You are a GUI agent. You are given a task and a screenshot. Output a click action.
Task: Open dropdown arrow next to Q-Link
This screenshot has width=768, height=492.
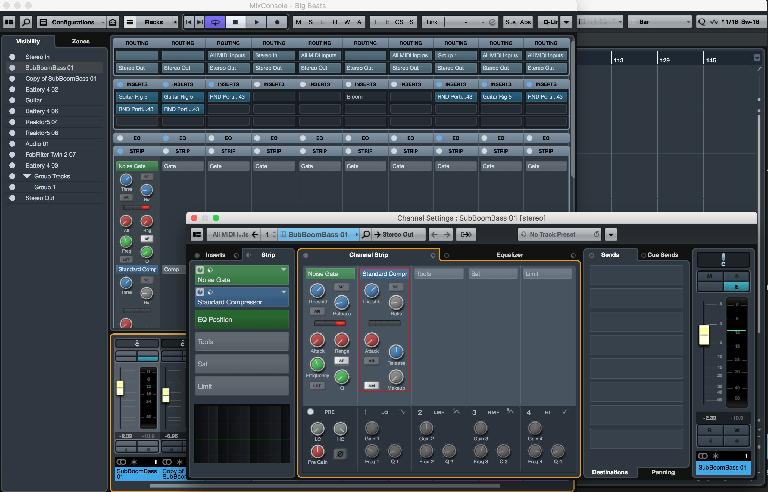coord(566,22)
